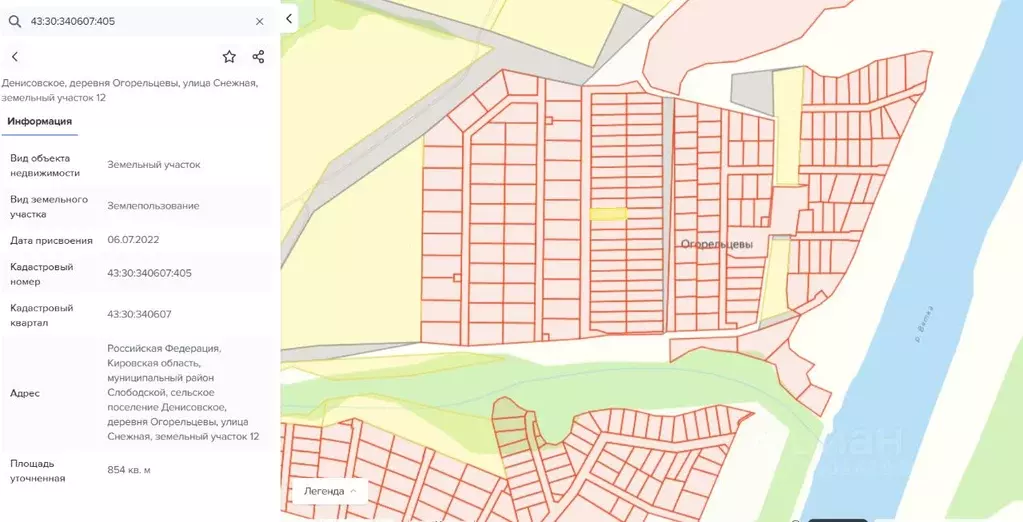1023x522 pixels.
Task: Click the parcel address title text
Action: point(130,90)
